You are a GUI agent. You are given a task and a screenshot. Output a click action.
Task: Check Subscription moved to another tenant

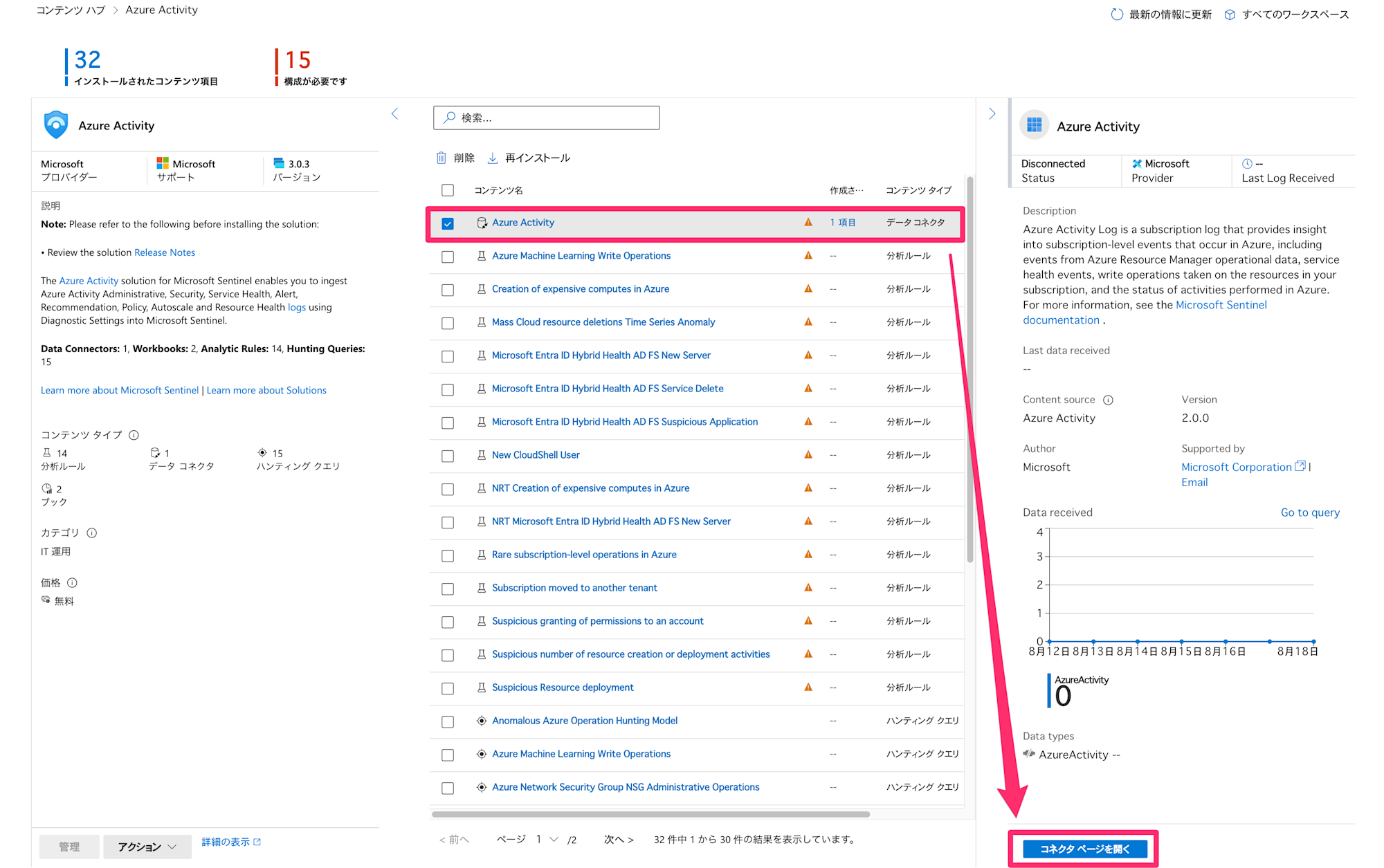click(x=448, y=589)
